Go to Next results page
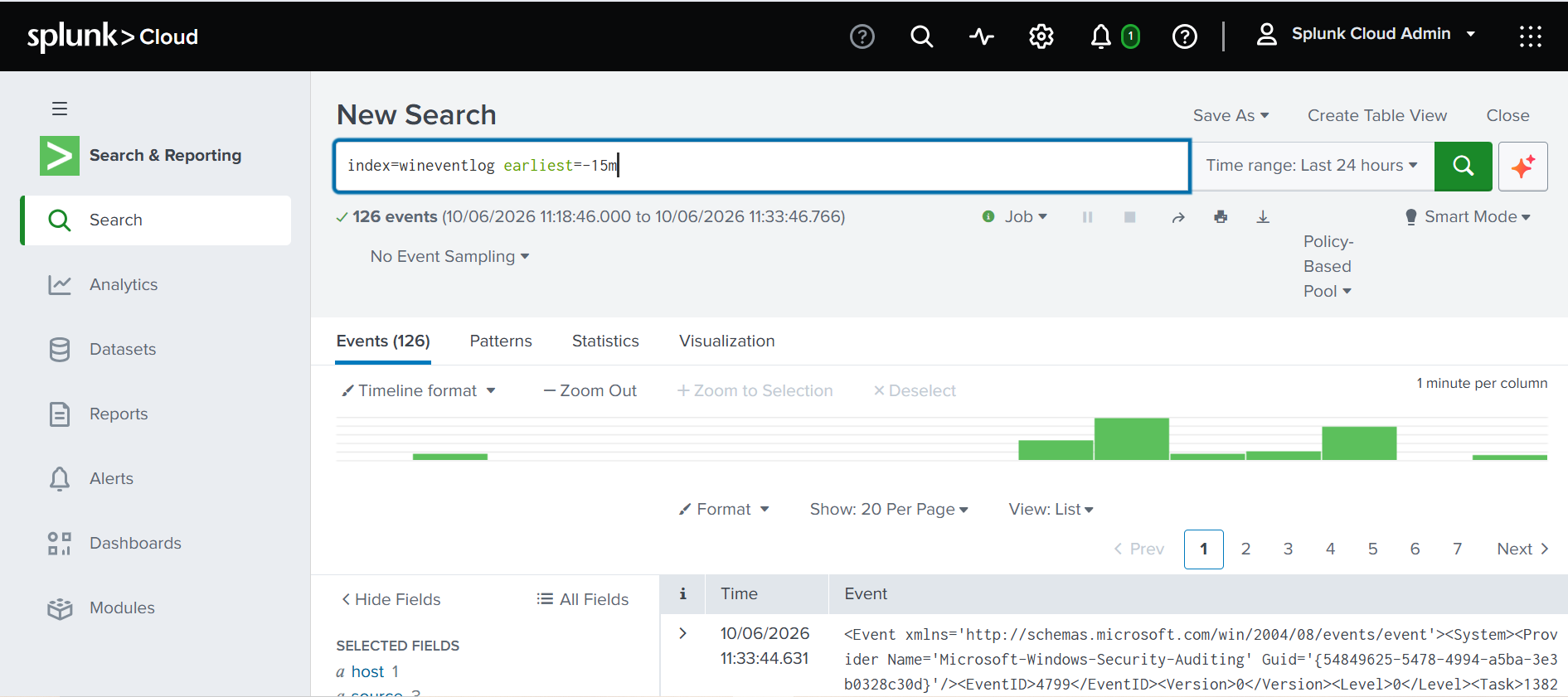 click(x=1522, y=549)
